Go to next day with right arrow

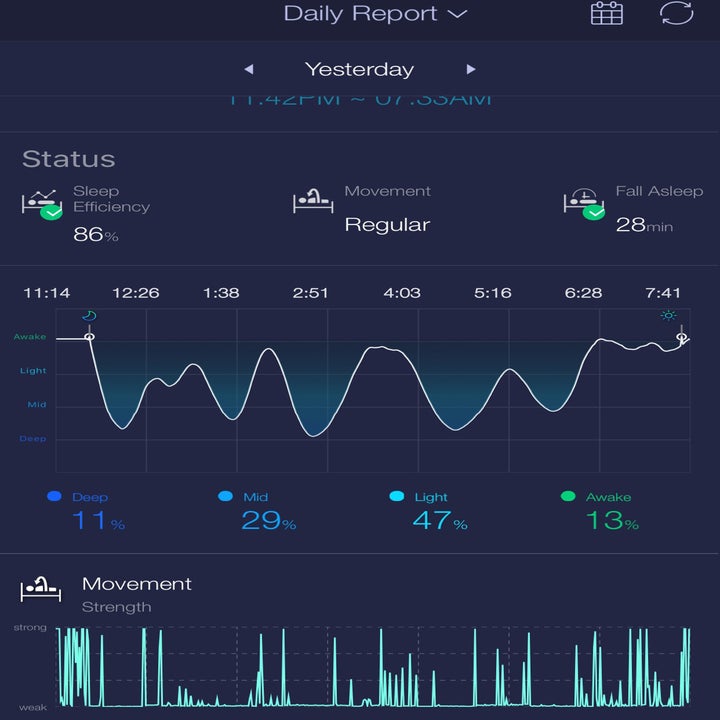(471, 70)
